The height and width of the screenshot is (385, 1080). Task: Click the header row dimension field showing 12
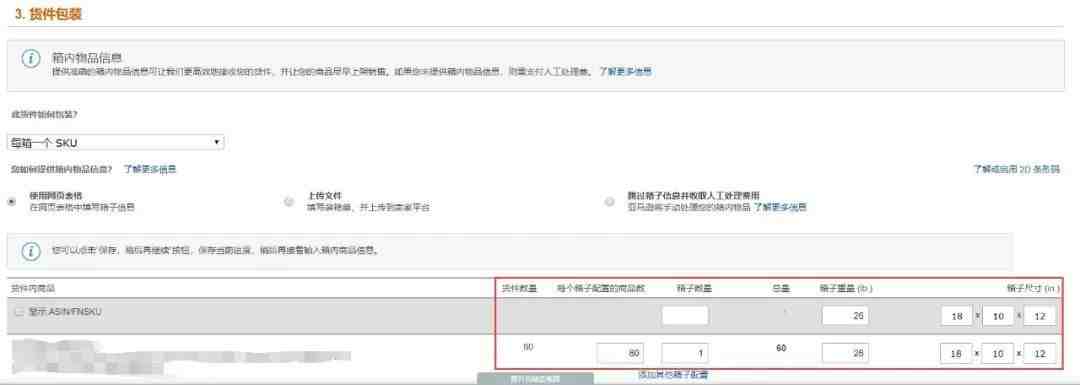[x=1040, y=315]
